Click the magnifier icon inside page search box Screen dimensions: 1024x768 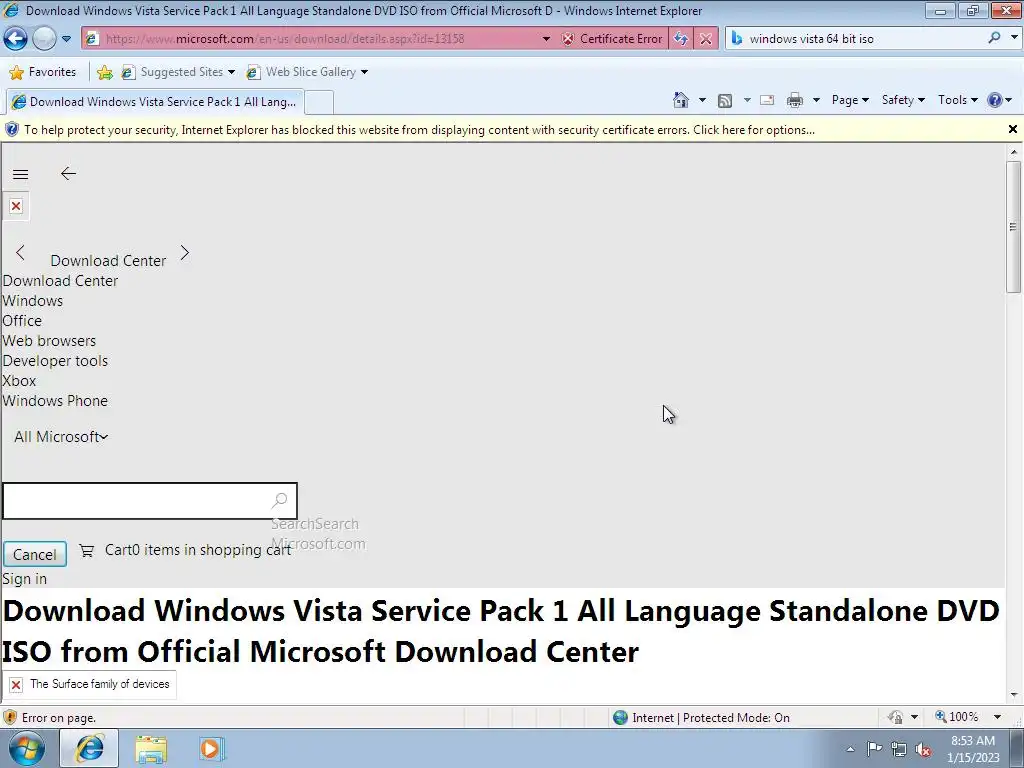[x=280, y=501]
